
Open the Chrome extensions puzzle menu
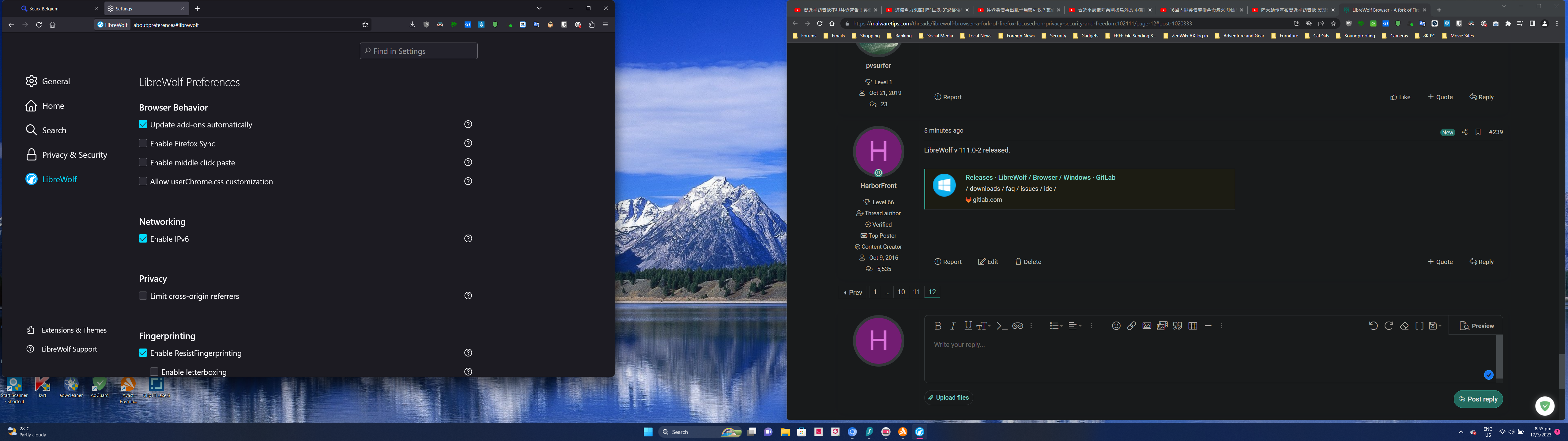click(1508, 24)
